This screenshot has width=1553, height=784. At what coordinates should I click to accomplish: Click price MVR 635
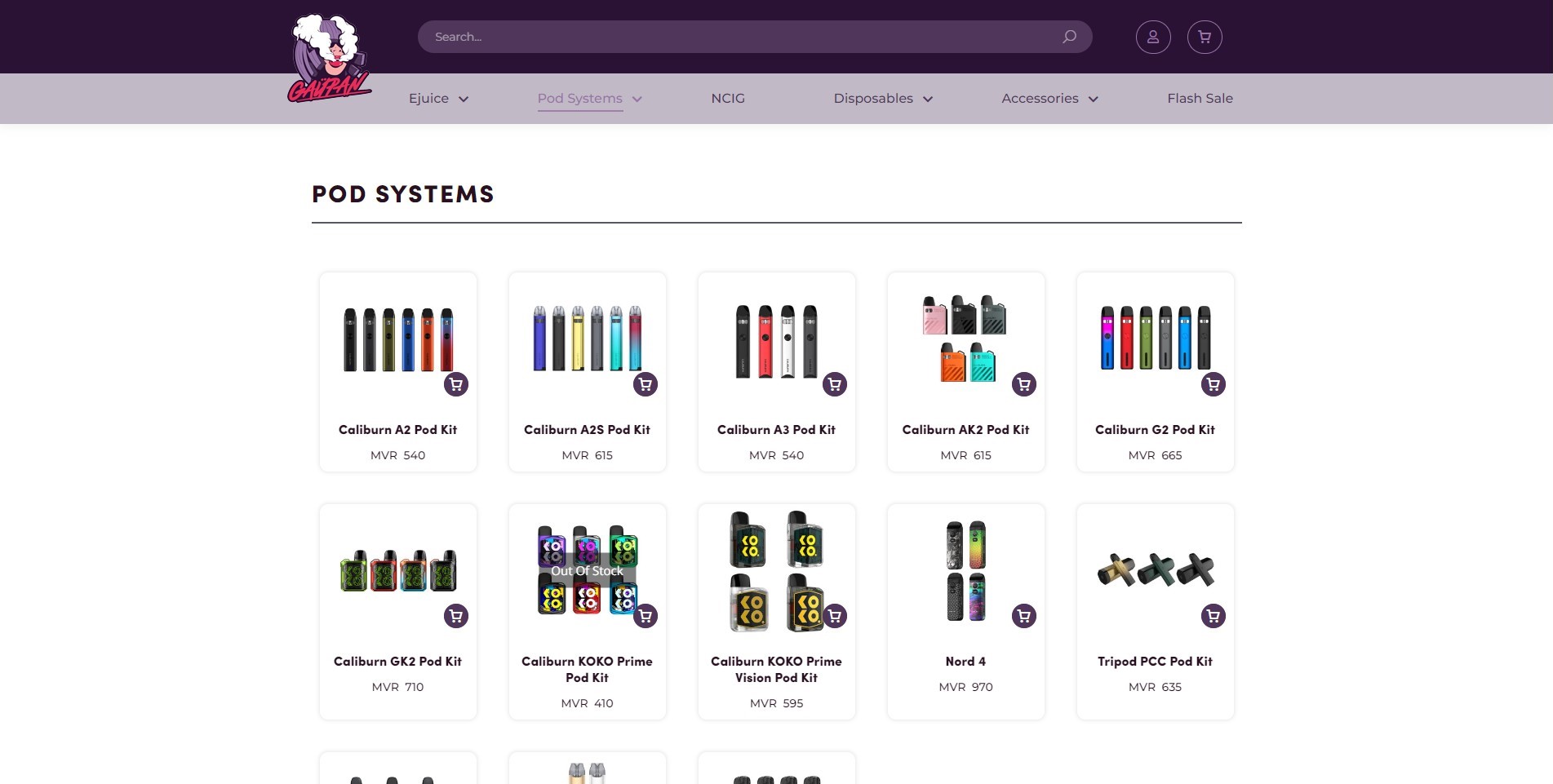click(x=1155, y=687)
